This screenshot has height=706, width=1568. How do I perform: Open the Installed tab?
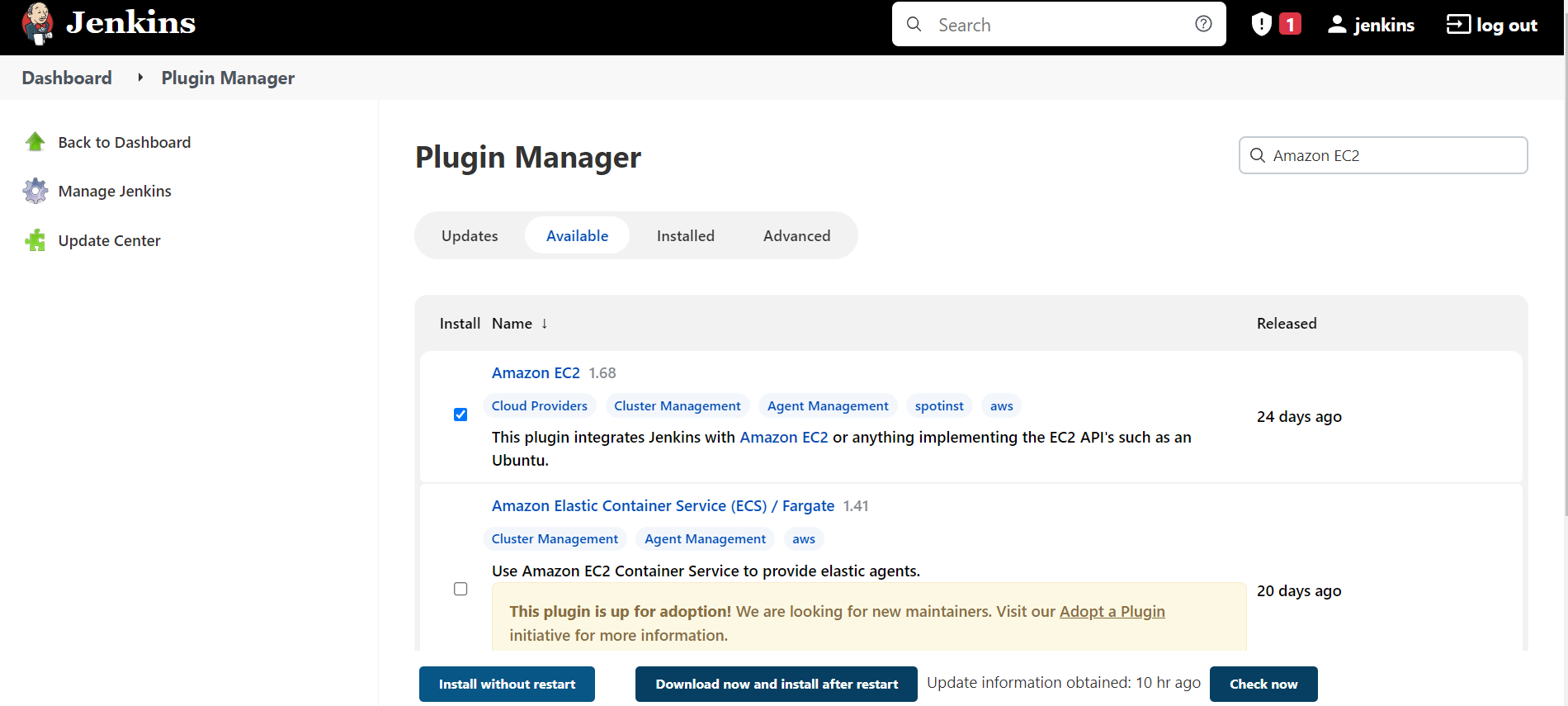[686, 236]
